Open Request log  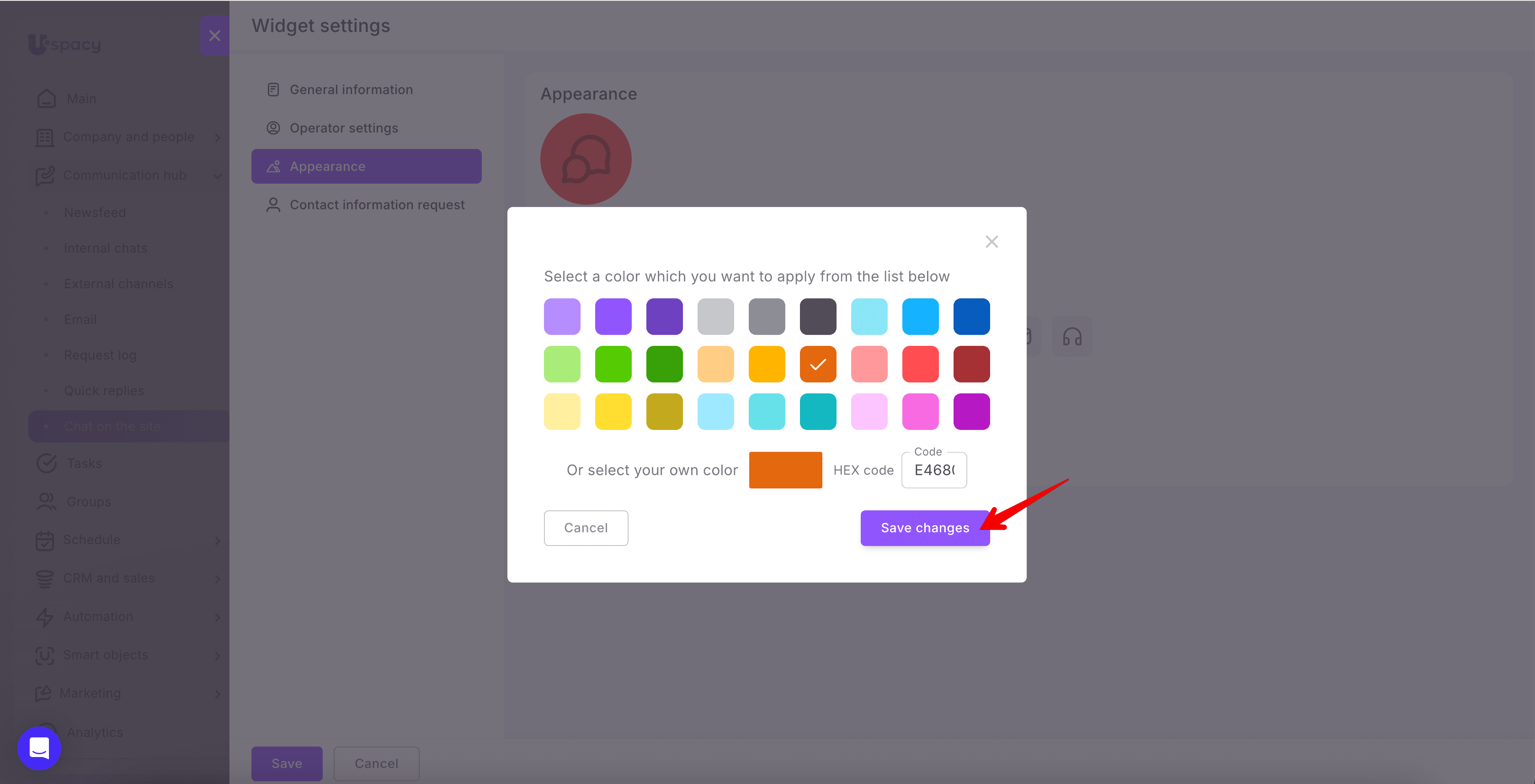point(100,355)
